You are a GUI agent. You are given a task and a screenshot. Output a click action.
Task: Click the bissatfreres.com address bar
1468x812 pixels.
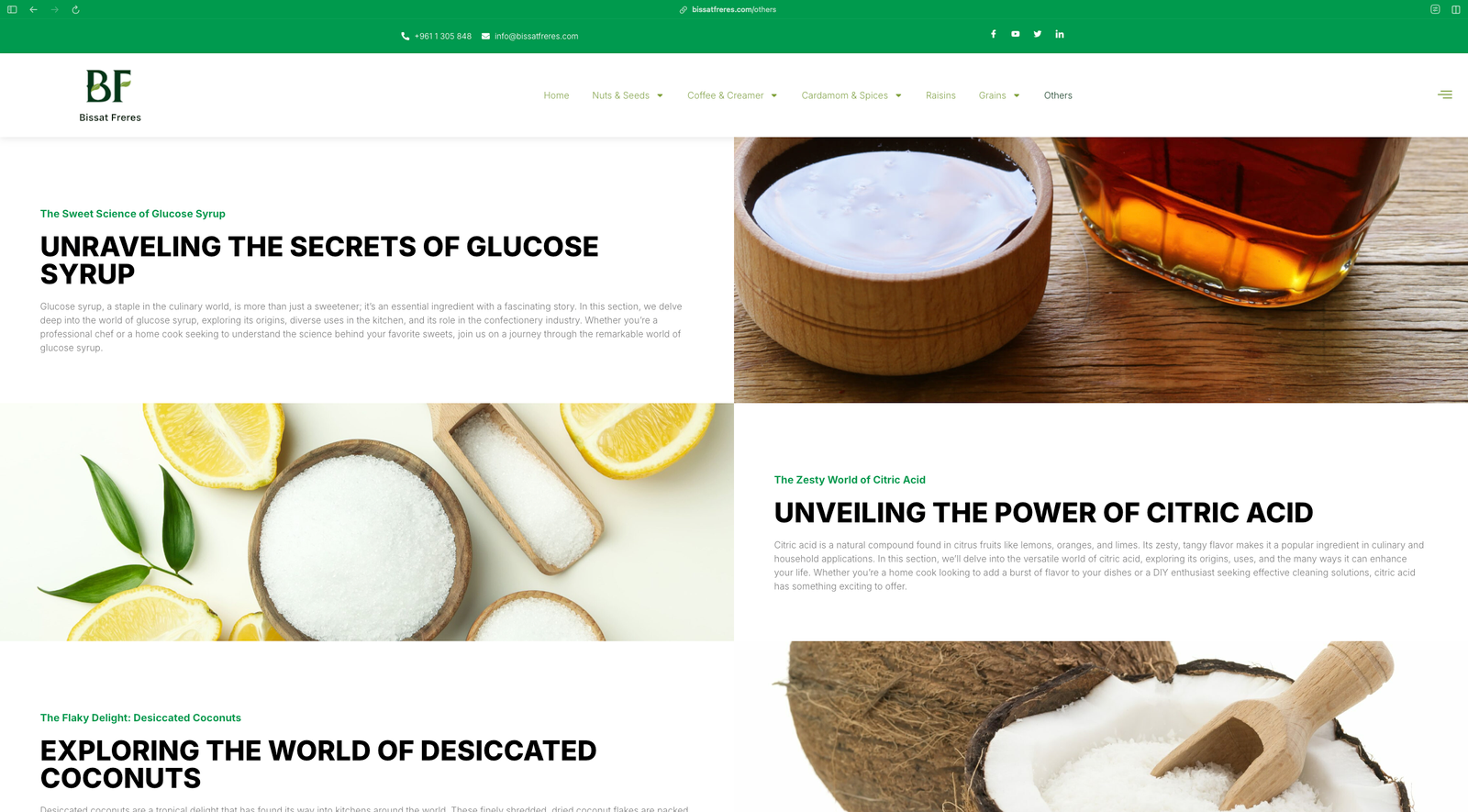coord(733,9)
